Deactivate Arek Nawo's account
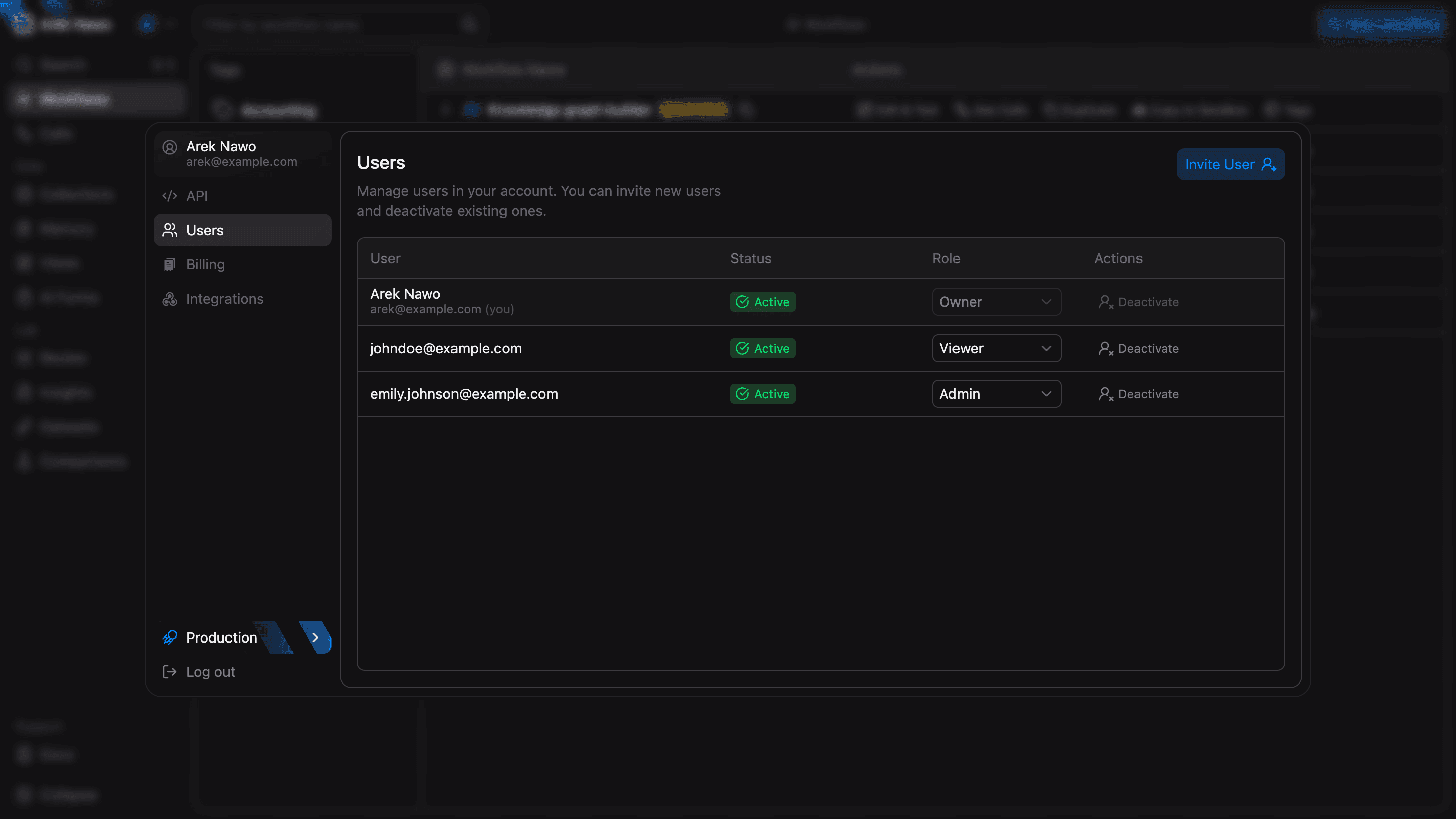 coord(1139,302)
